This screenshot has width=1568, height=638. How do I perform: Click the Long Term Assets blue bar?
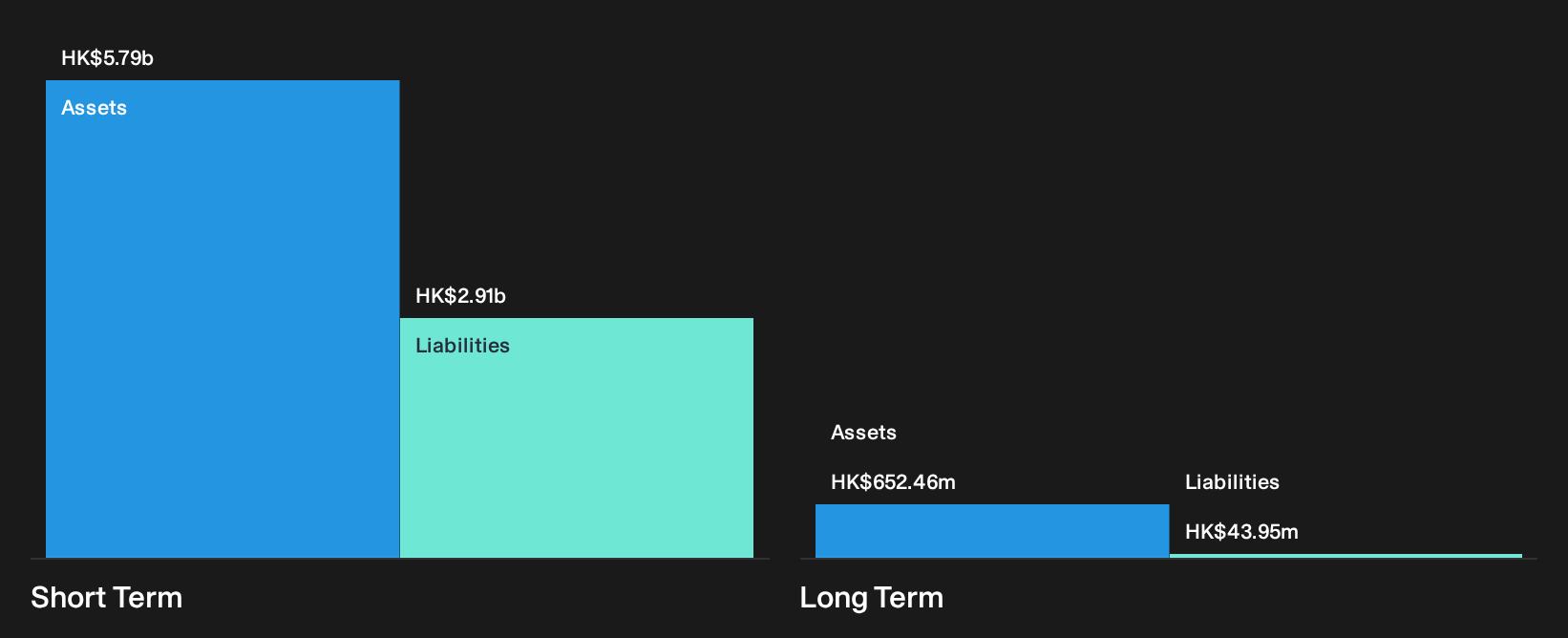pos(992,531)
